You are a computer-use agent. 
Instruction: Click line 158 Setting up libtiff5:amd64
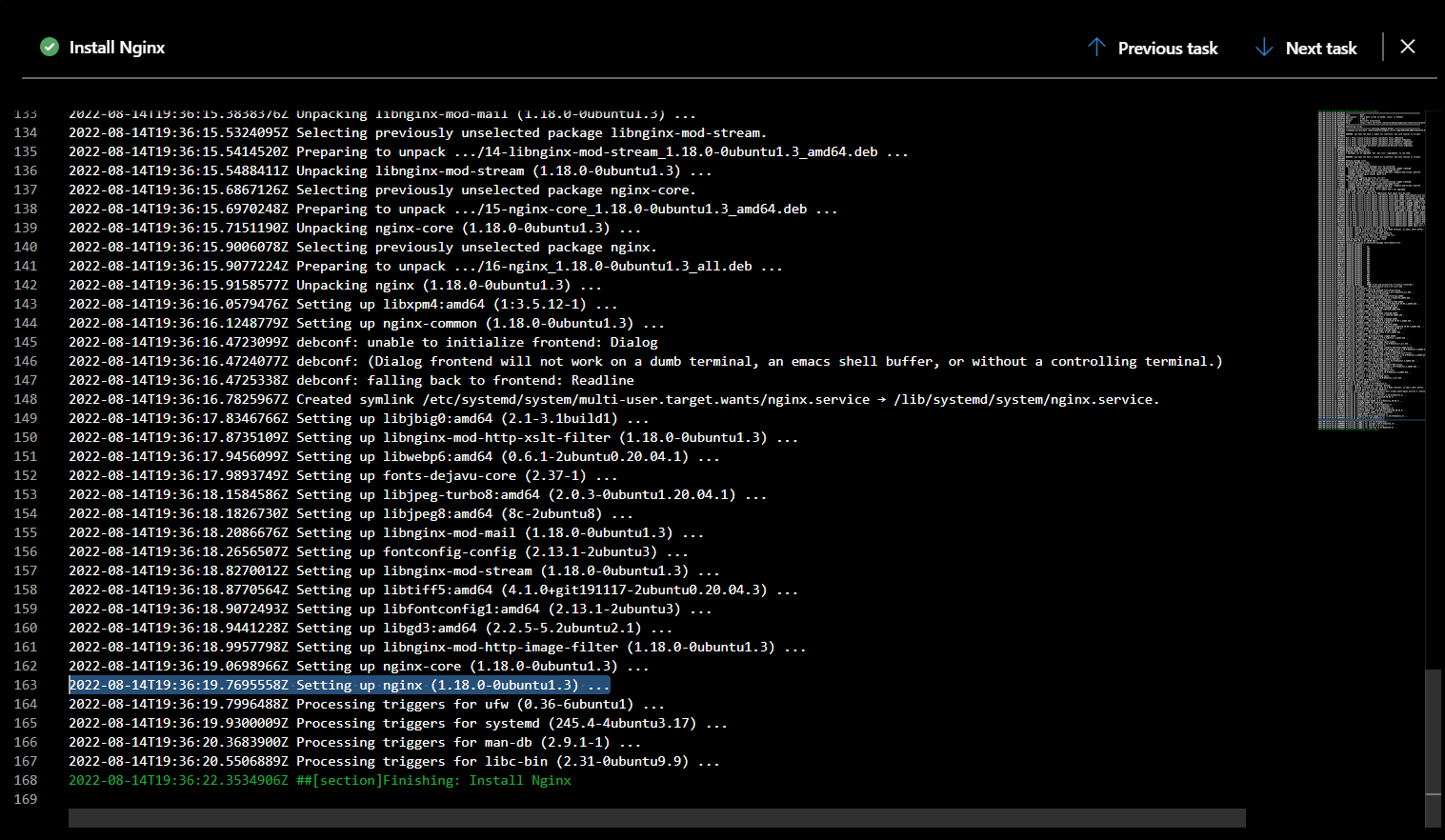point(433,590)
